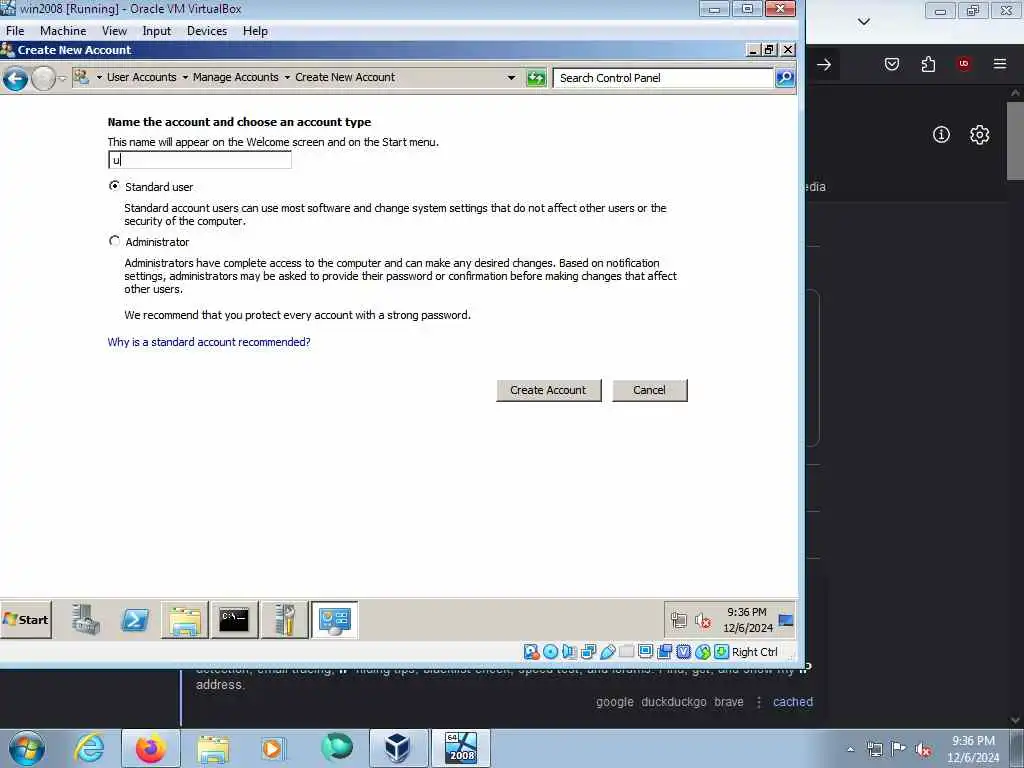
Task: Open the VirtualBox Devices menu
Action: click(x=206, y=31)
